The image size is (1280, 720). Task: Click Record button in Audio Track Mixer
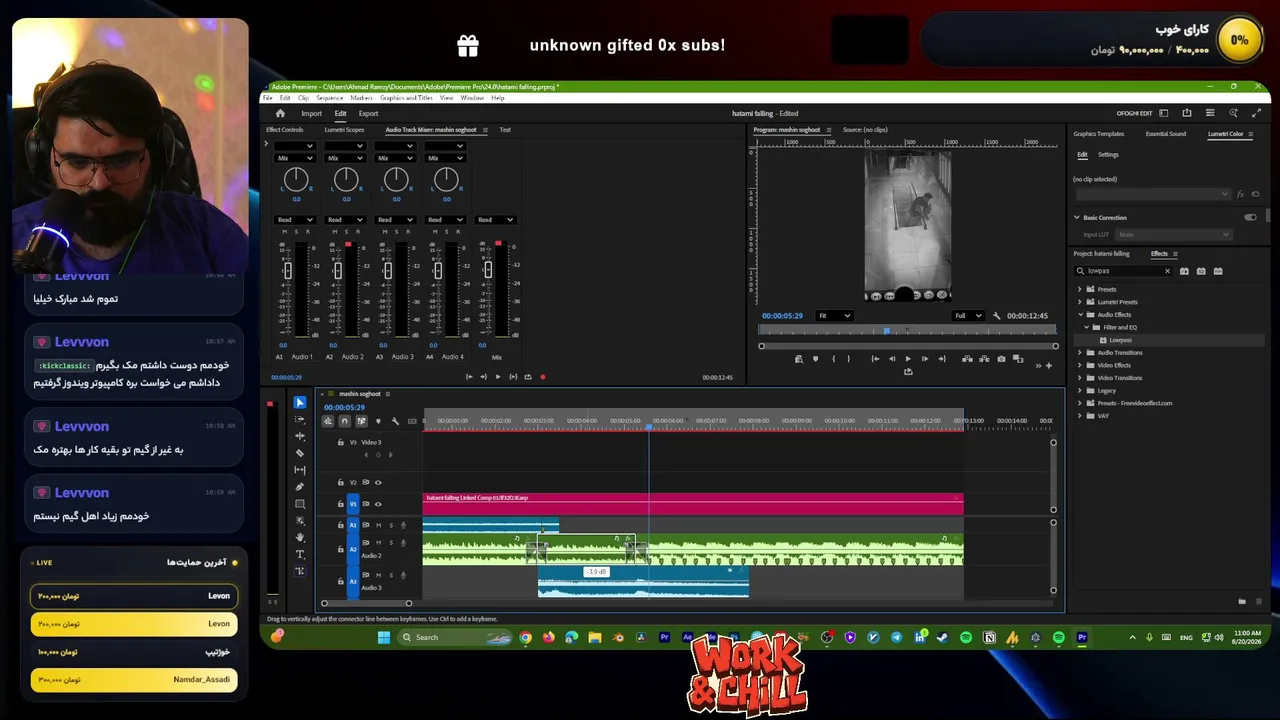click(543, 377)
